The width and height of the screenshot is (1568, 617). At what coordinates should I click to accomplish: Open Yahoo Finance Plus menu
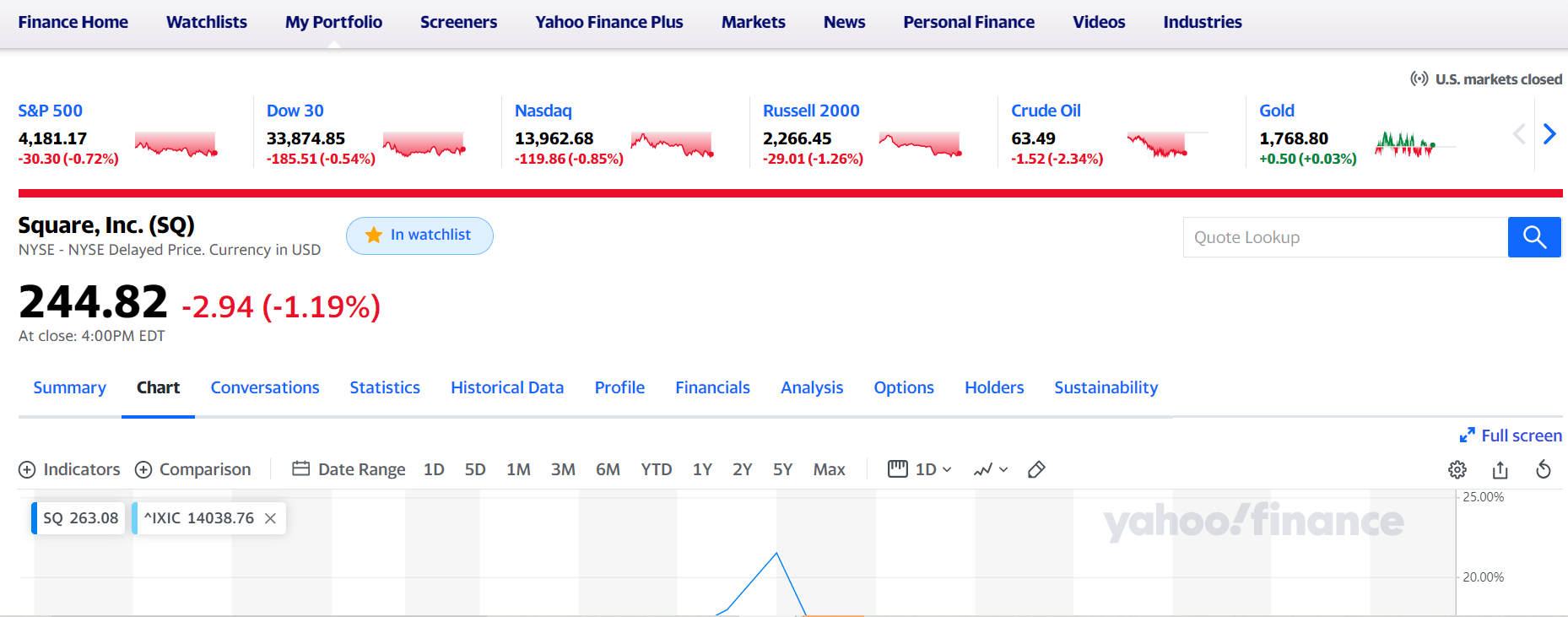609,22
